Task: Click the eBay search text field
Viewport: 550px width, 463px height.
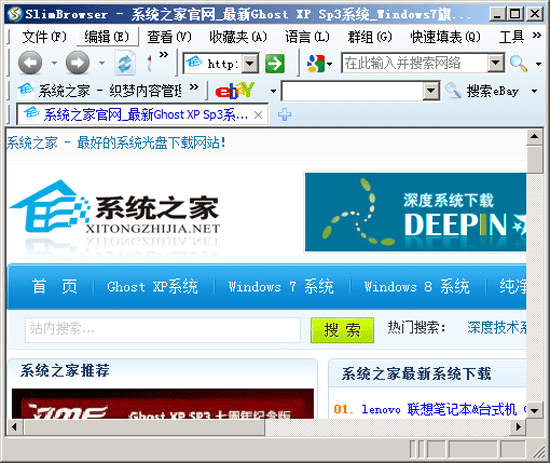Action: 352,91
